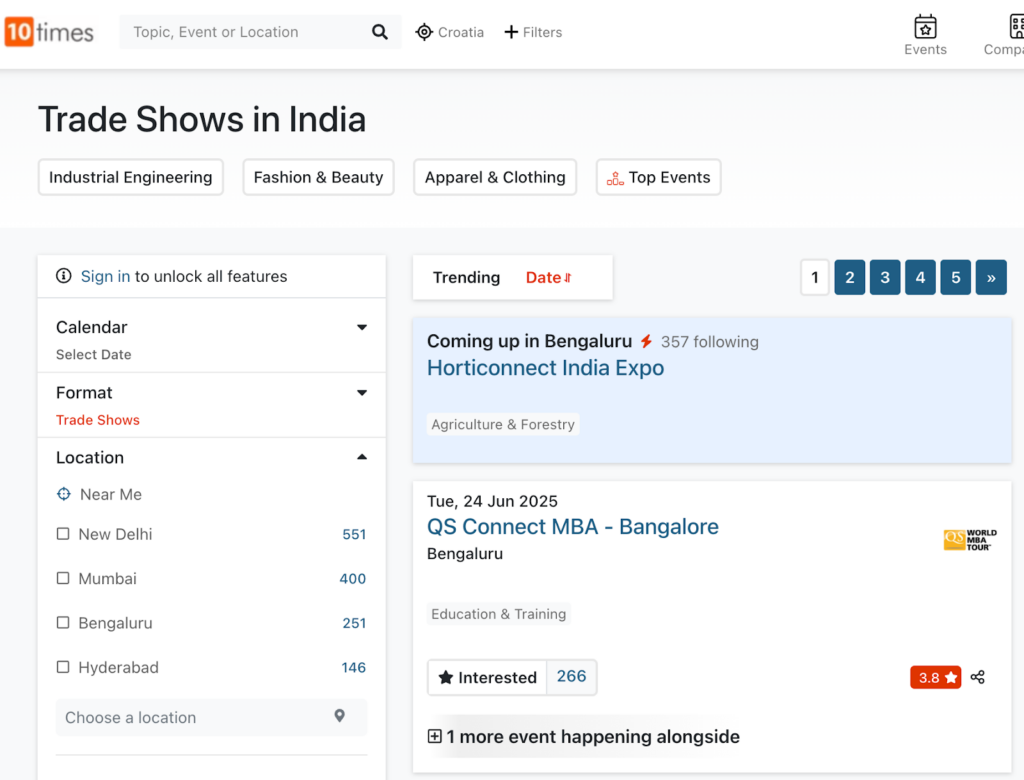Click the 551 count for New Delhi
Image resolution: width=1024 pixels, height=780 pixels.
[x=354, y=534]
